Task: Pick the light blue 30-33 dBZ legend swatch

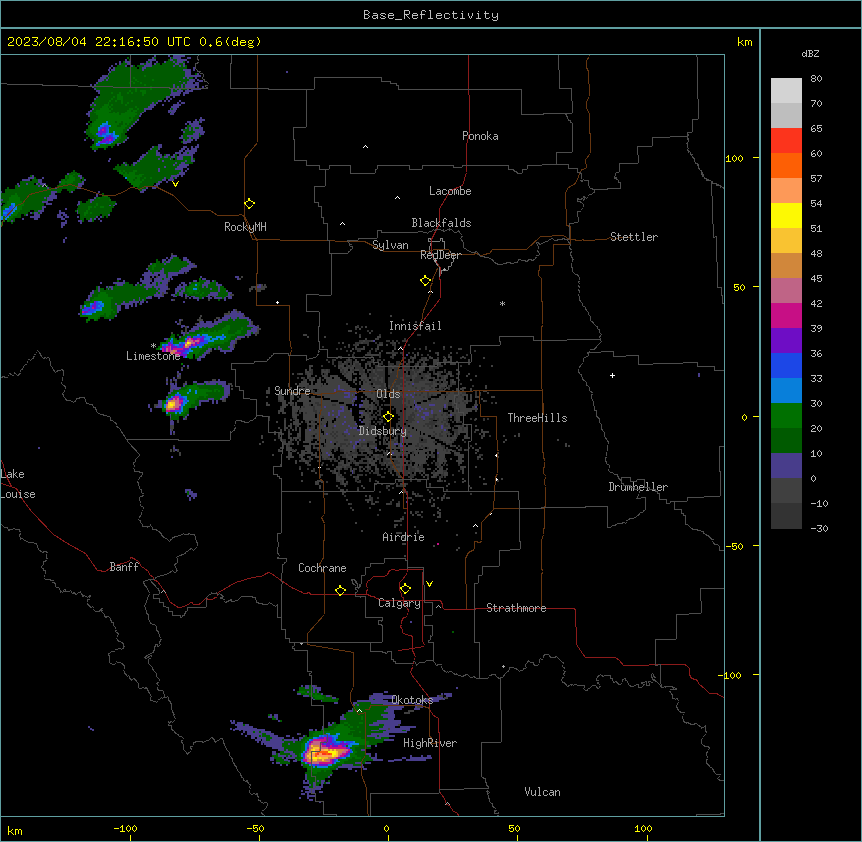Action: tap(786, 391)
